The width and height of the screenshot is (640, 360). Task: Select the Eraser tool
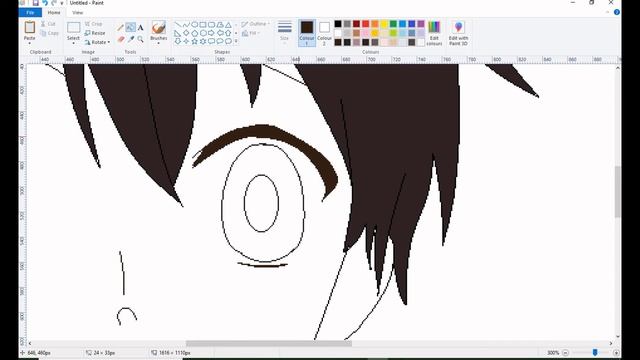pos(121,39)
